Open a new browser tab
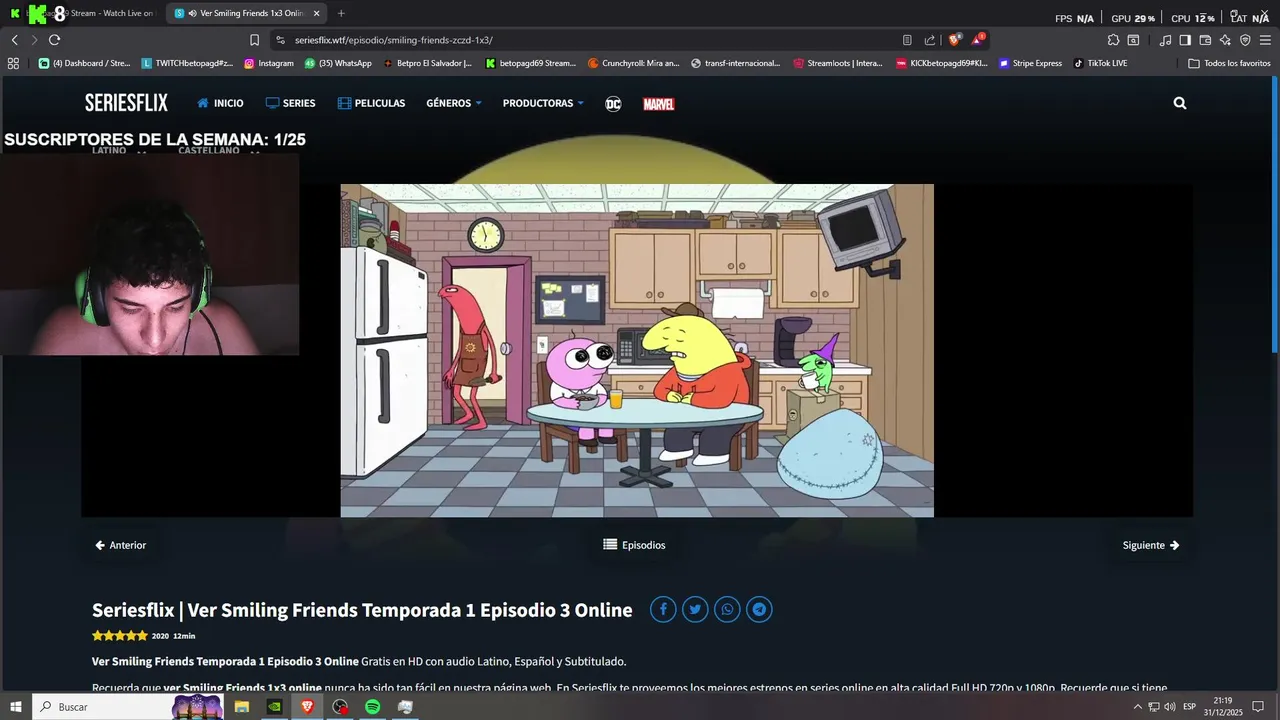 (x=341, y=13)
